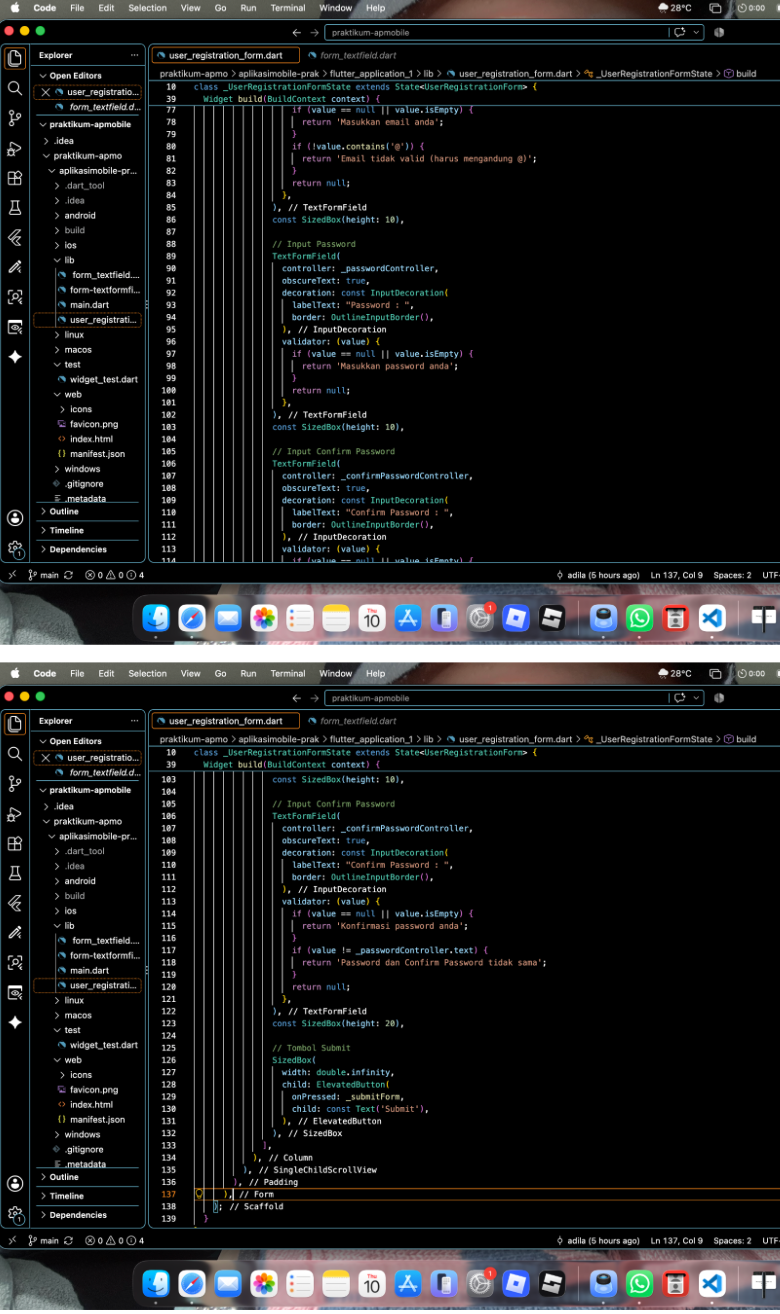Collapse Open Editors section in upper window
The image size is (780, 1314).
(x=75, y=76)
